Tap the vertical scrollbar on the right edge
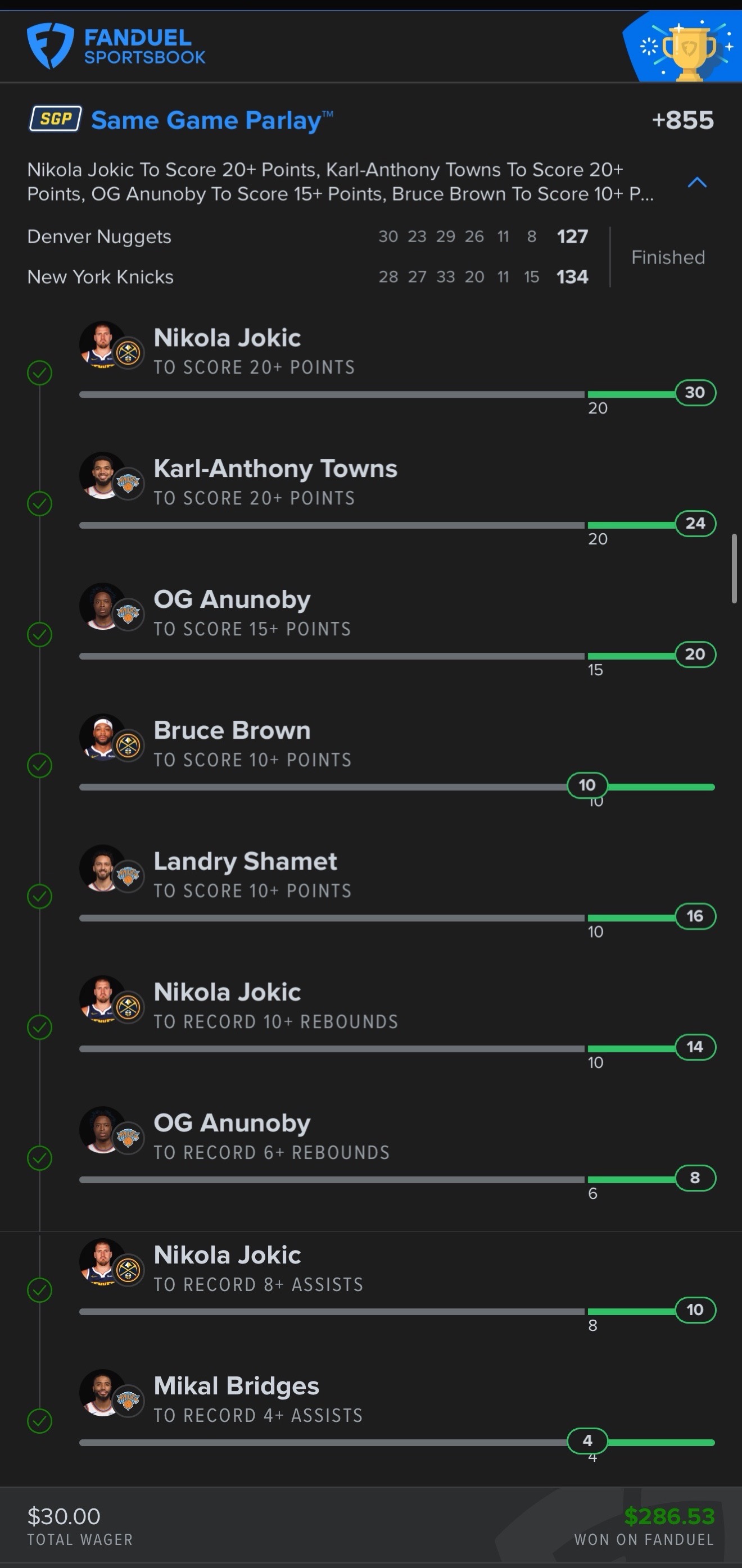 734,569
